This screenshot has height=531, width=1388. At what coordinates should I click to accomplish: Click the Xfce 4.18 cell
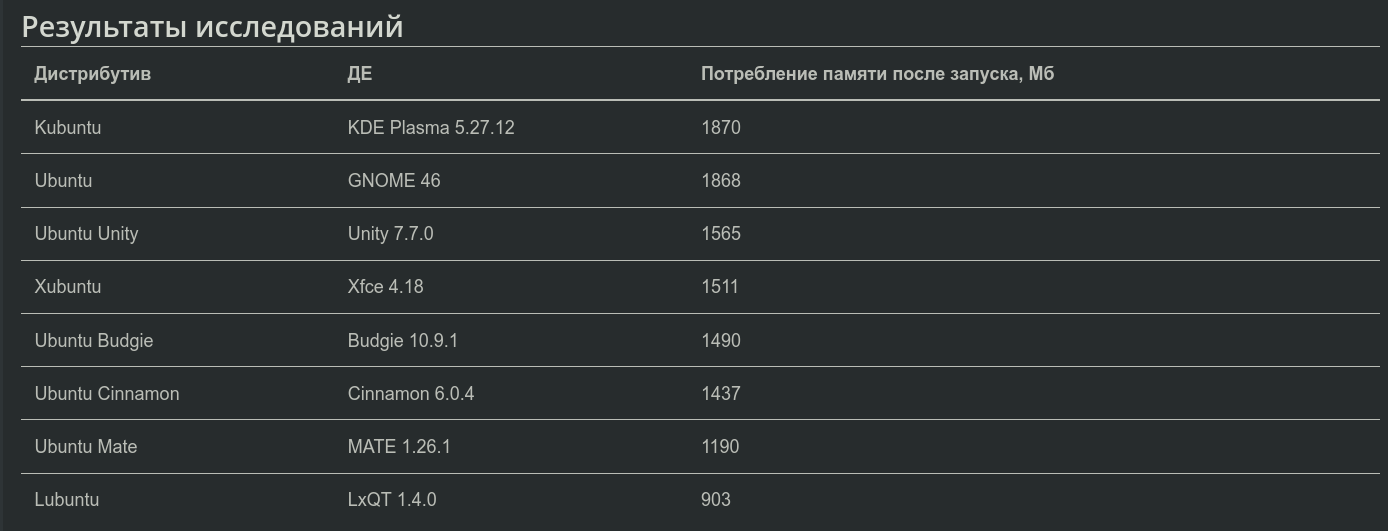coord(385,287)
